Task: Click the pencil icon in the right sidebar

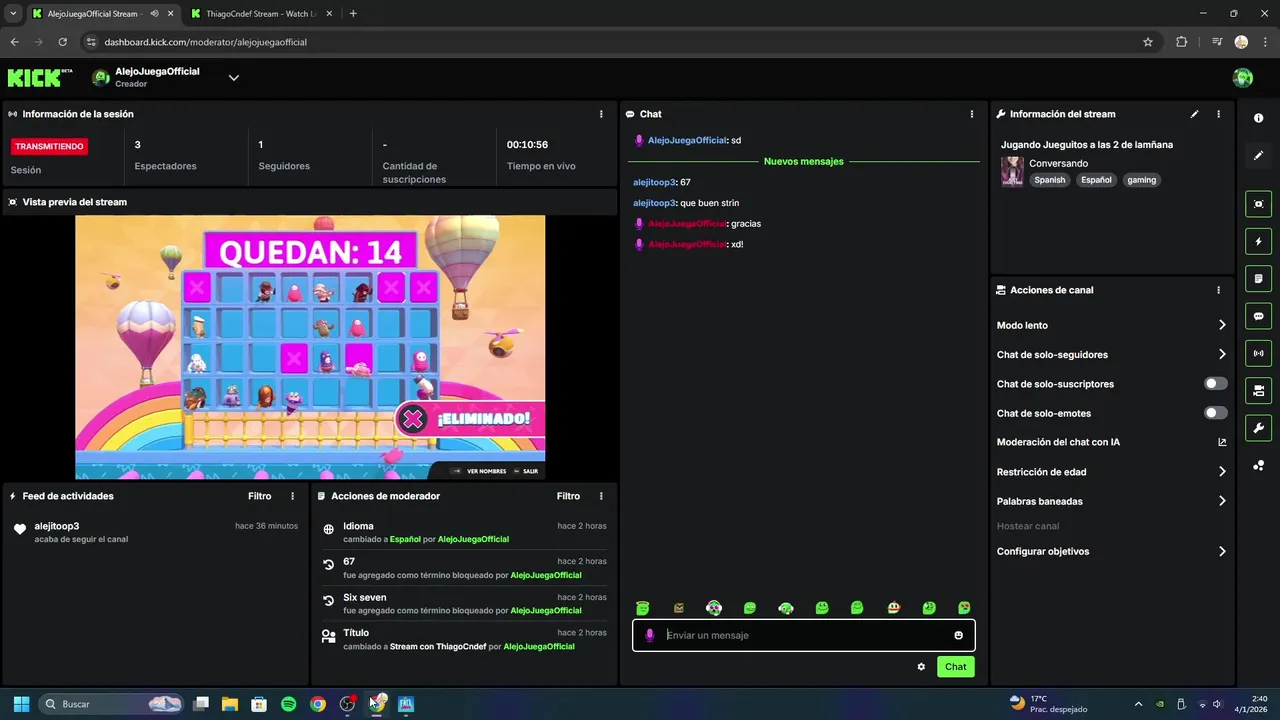Action: pos(1258,156)
